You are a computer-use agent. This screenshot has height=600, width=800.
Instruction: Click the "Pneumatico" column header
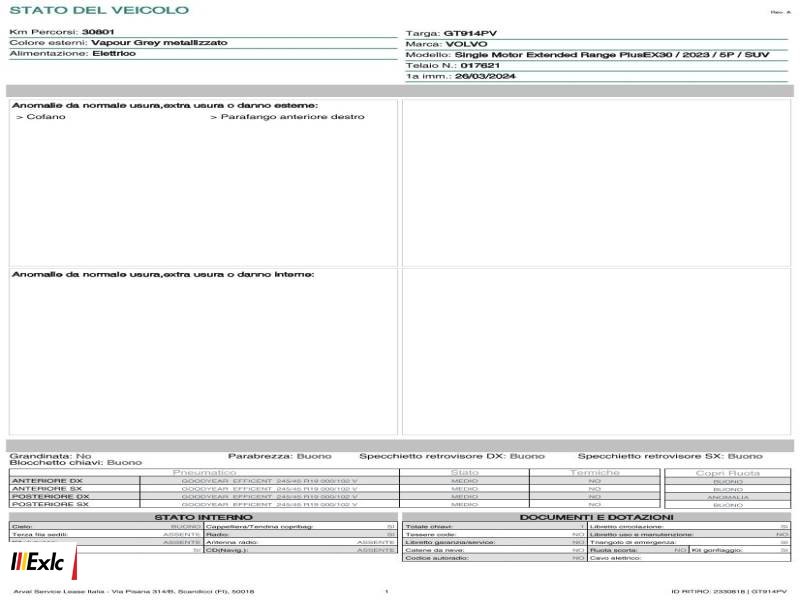pos(205,472)
